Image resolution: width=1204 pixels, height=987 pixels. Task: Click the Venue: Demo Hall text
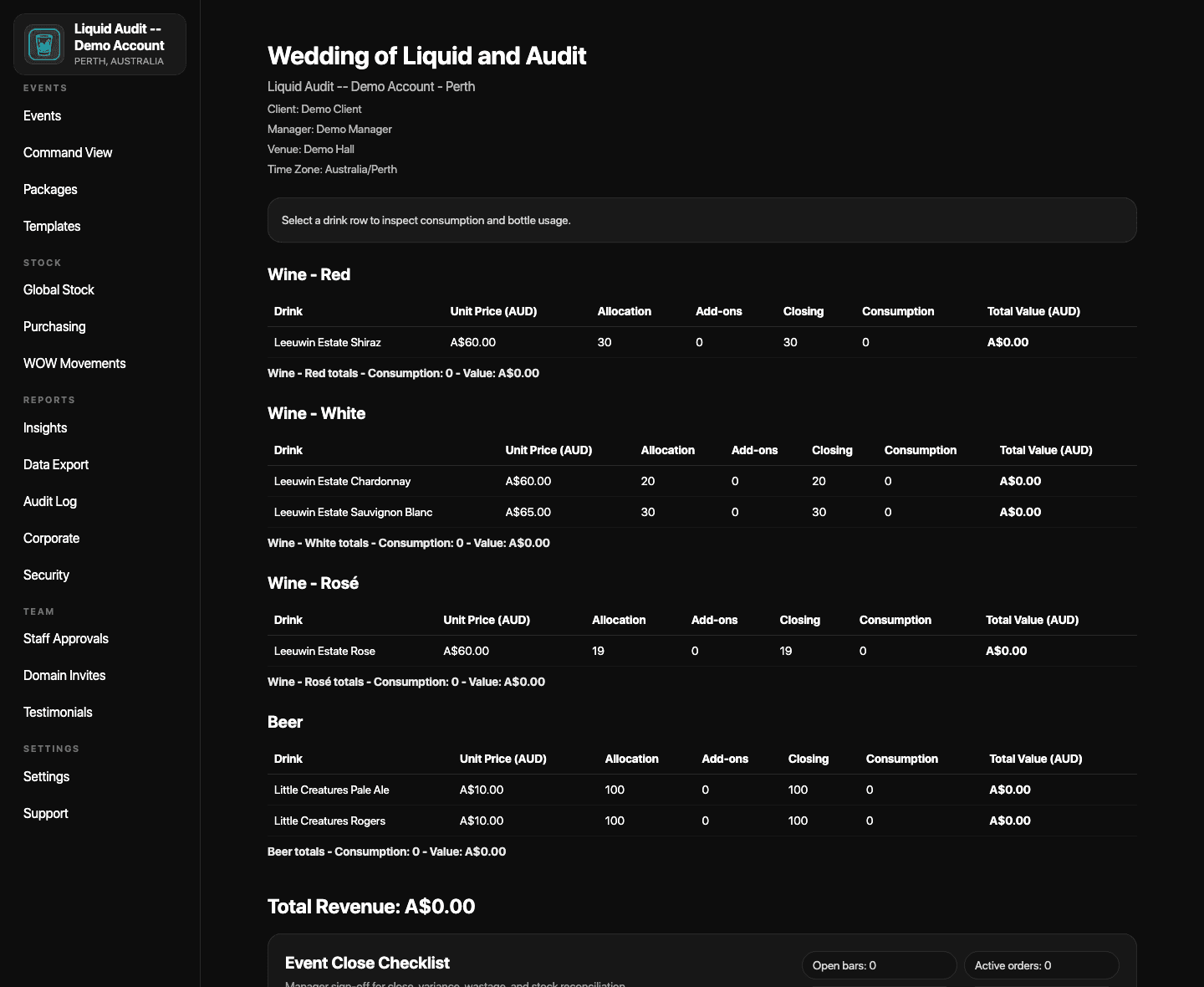[311, 149]
